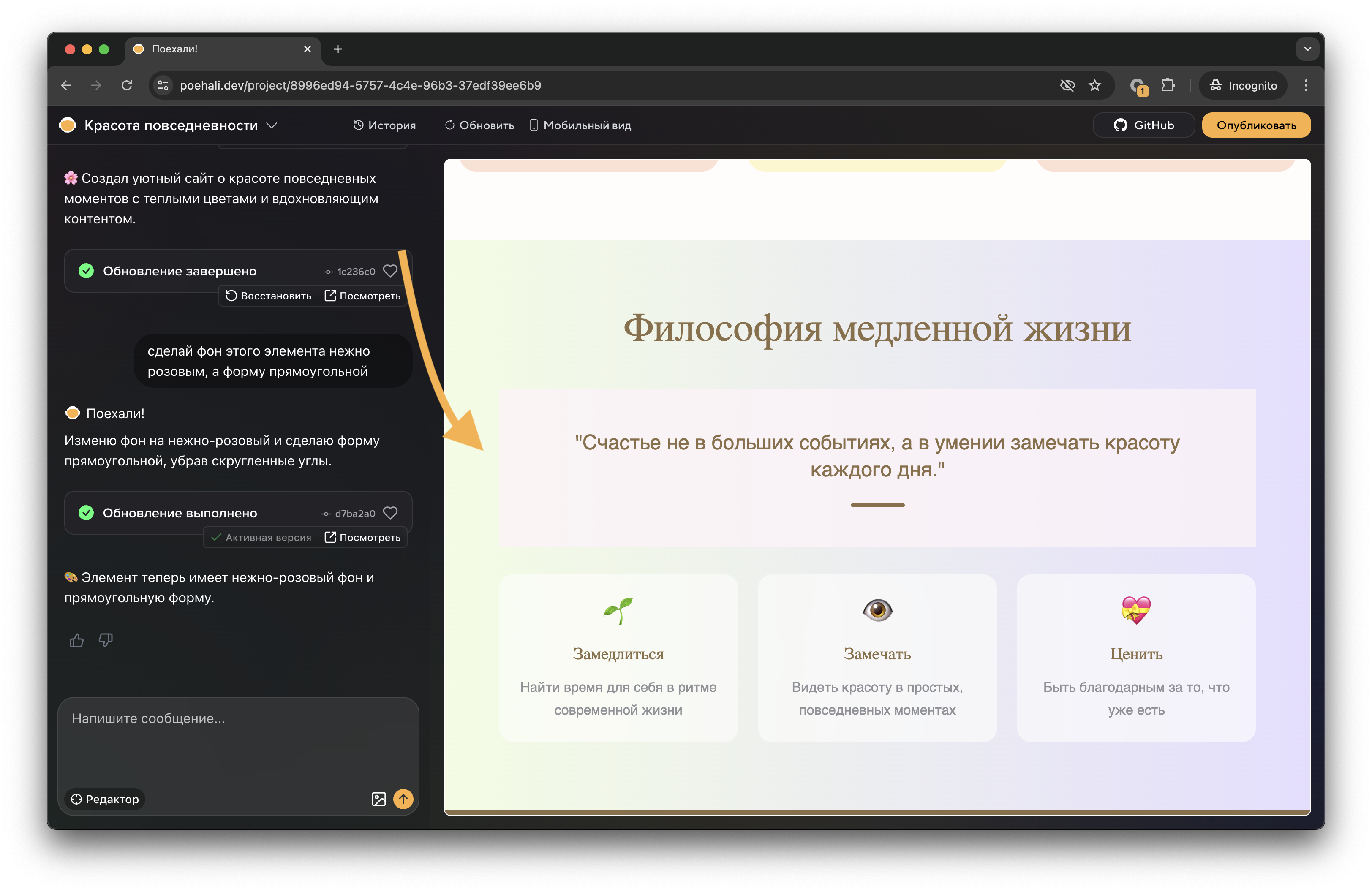This screenshot has height=892, width=1372.
Task: Open the История (history) panel
Action: pyautogui.click(x=384, y=125)
